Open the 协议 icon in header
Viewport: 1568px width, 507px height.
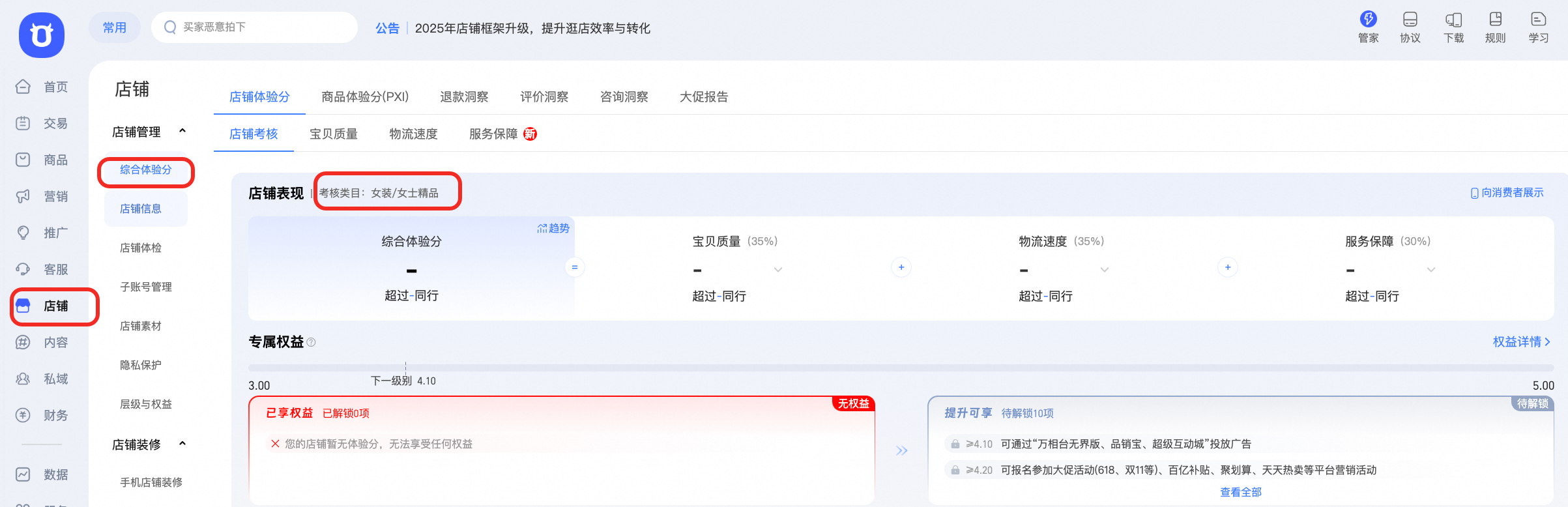[1410, 20]
